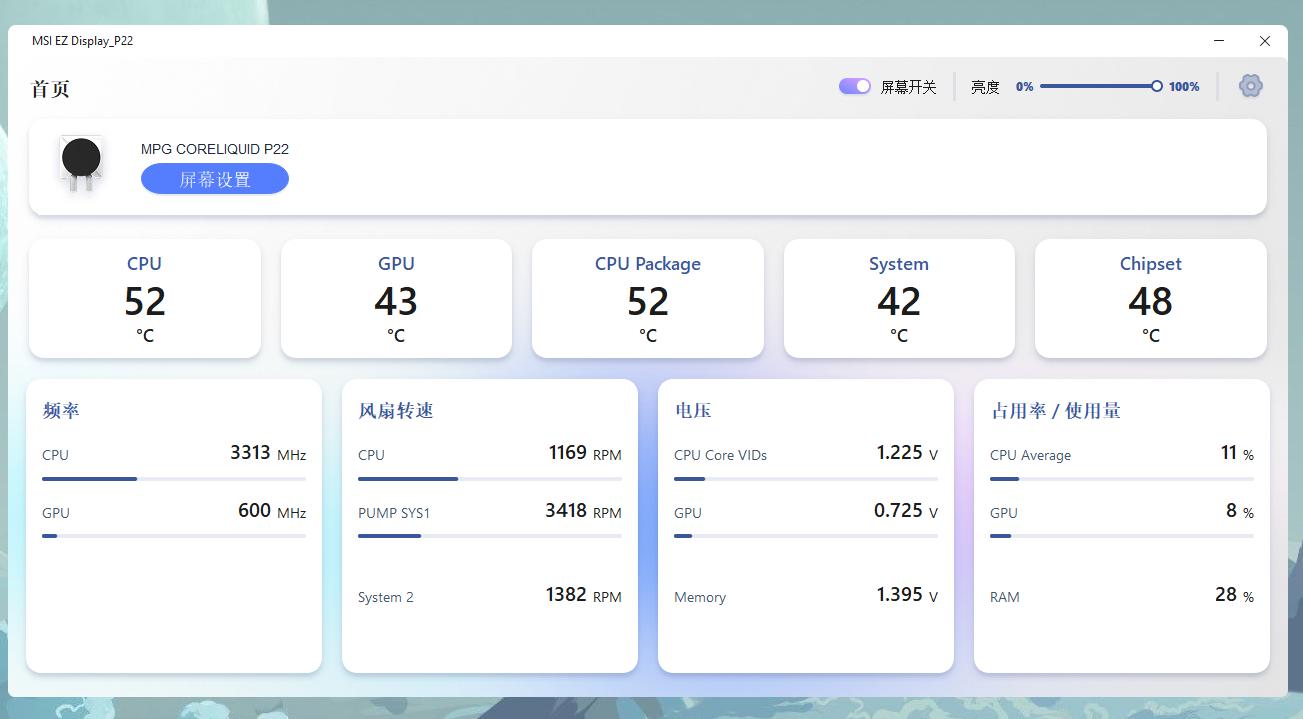Viewport: 1303px width, 719px height.
Task: Click the 风扇转速 fan speed panel title
Action: [396, 410]
